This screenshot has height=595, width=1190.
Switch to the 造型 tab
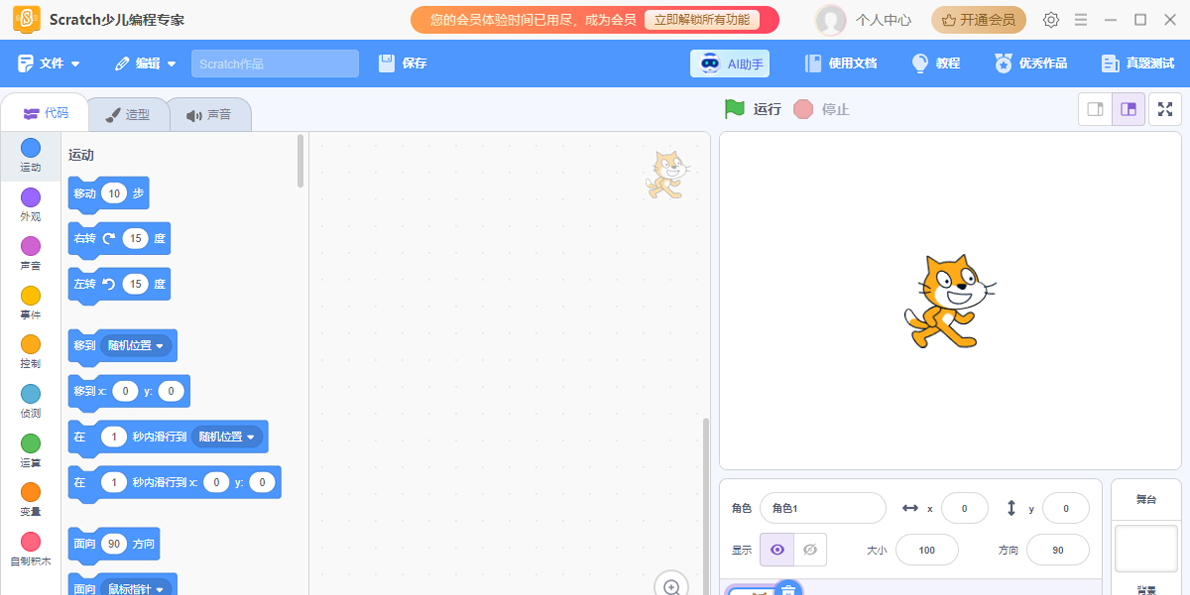pos(129,113)
